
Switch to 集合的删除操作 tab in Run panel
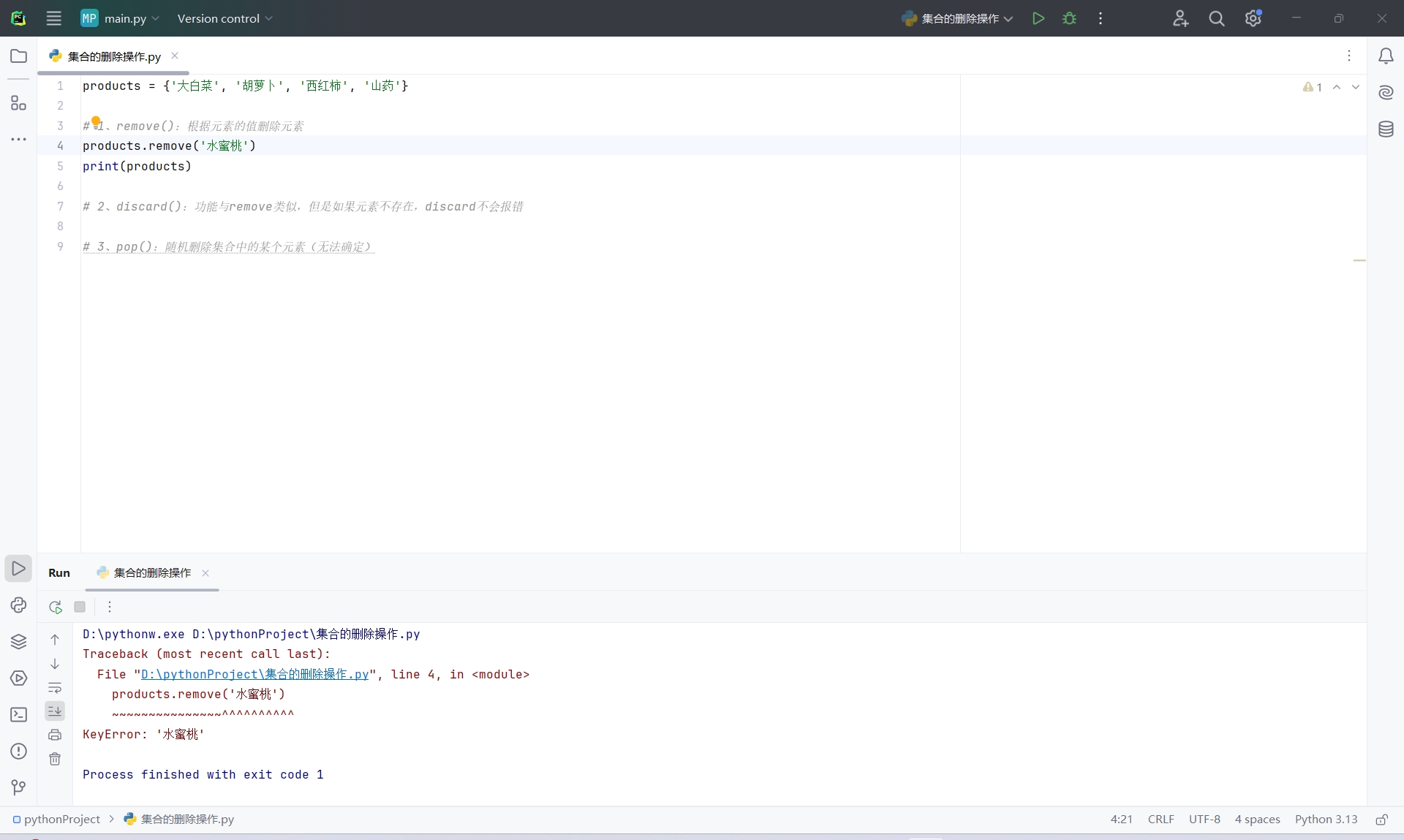152,573
